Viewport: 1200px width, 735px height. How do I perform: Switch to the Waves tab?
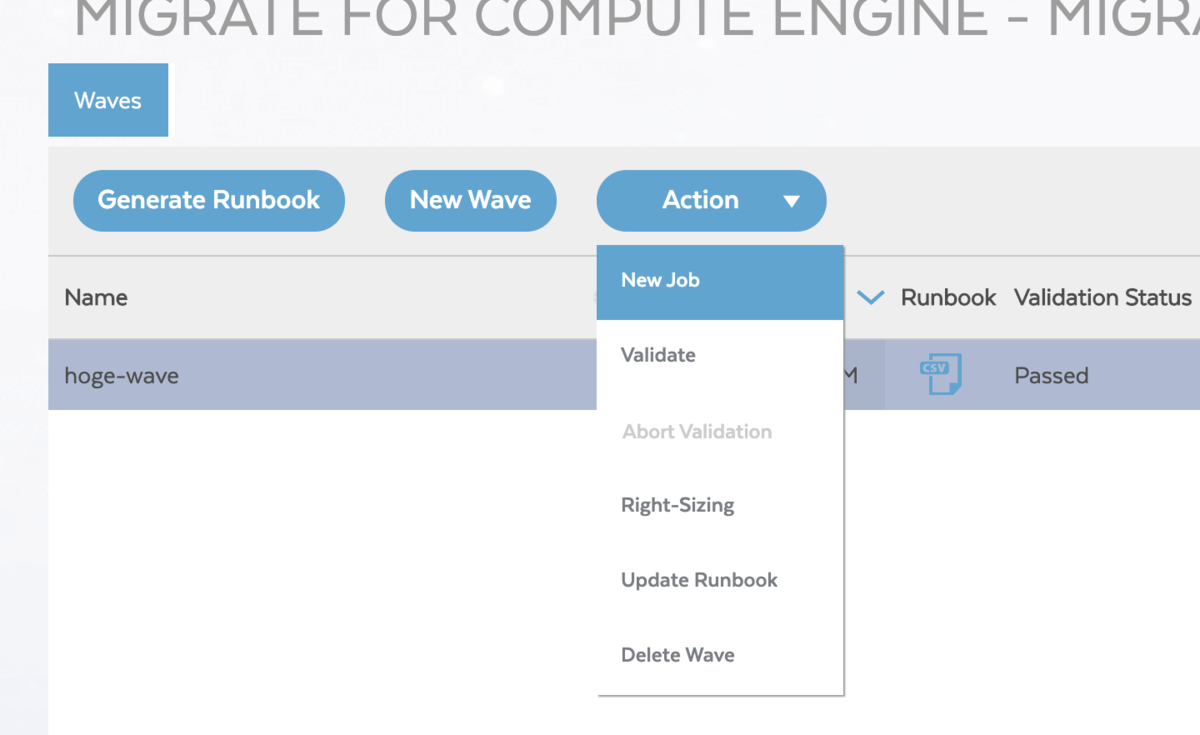[108, 100]
